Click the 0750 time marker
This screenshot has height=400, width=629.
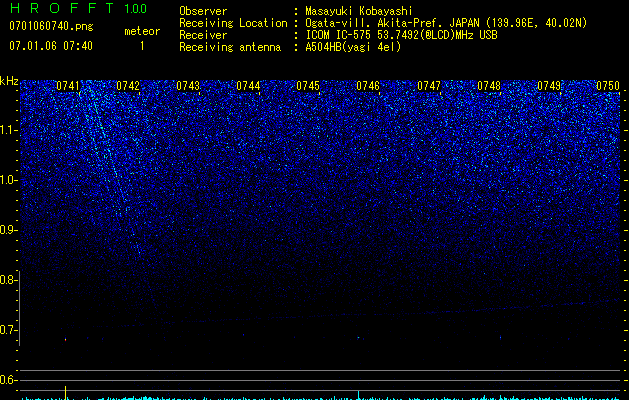pos(608,86)
